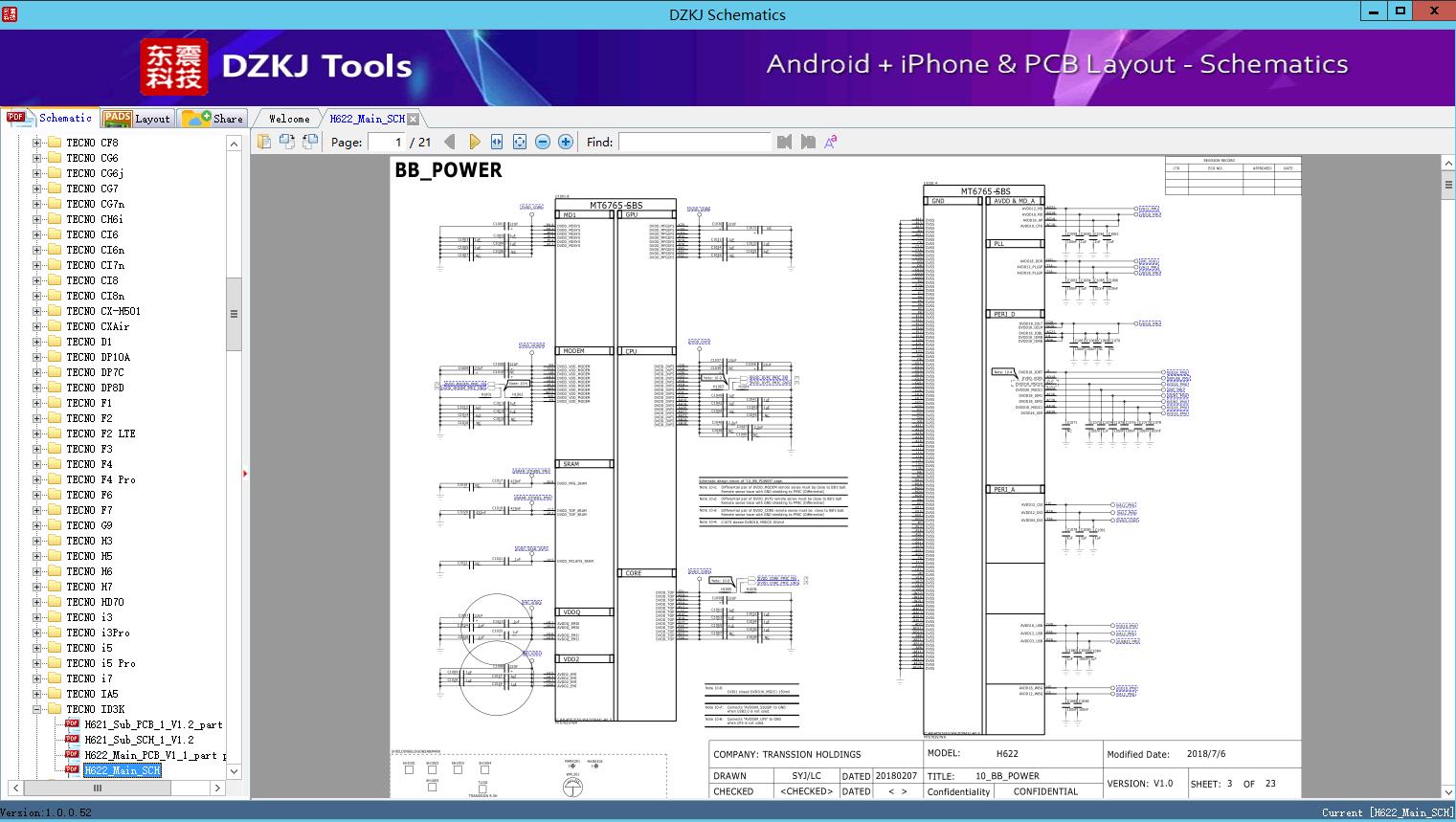Click BB_POWER heading on schematic
The width and height of the screenshot is (1456, 822).
click(x=448, y=170)
